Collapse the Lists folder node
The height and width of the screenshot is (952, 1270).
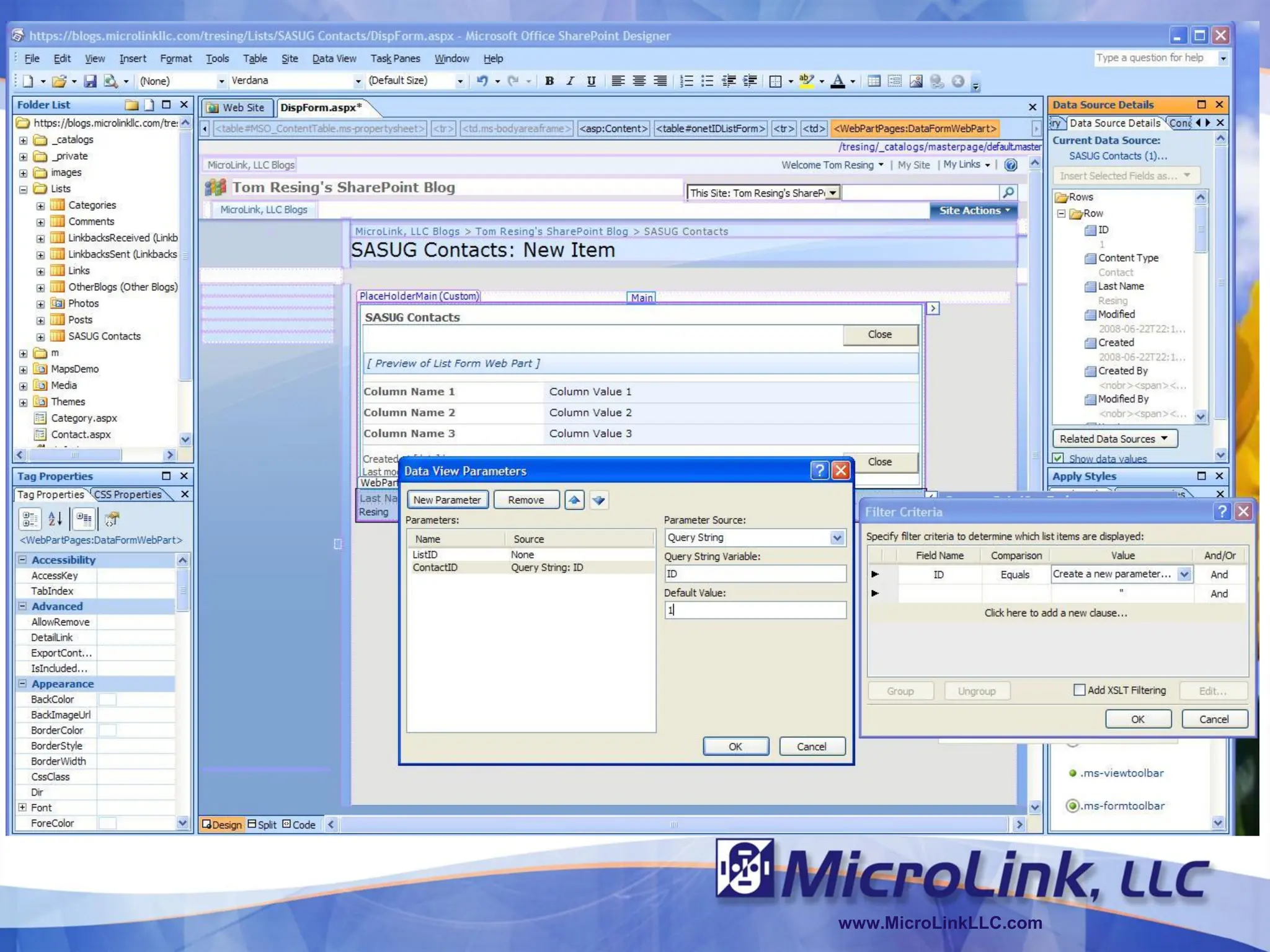(x=24, y=189)
